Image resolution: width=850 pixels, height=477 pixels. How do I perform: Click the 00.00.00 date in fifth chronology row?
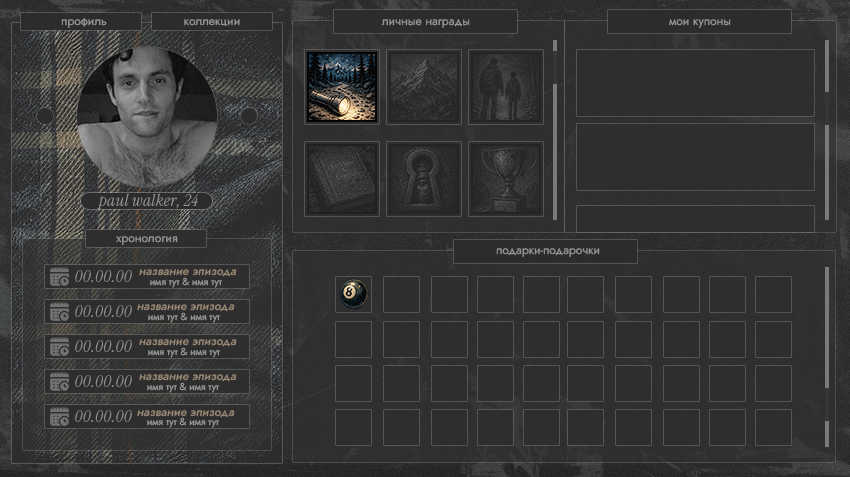click(x=103, y=416)
